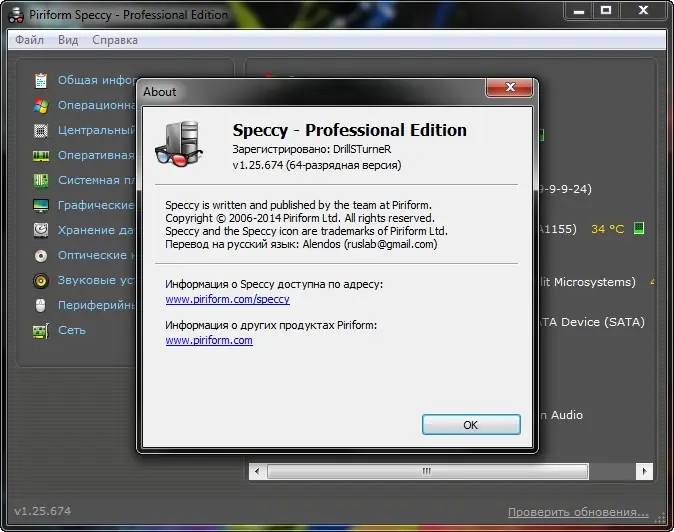This screenshot has width=674, height=532.
Task: Select the Графические устройства monitor icon
Action: 41,205
